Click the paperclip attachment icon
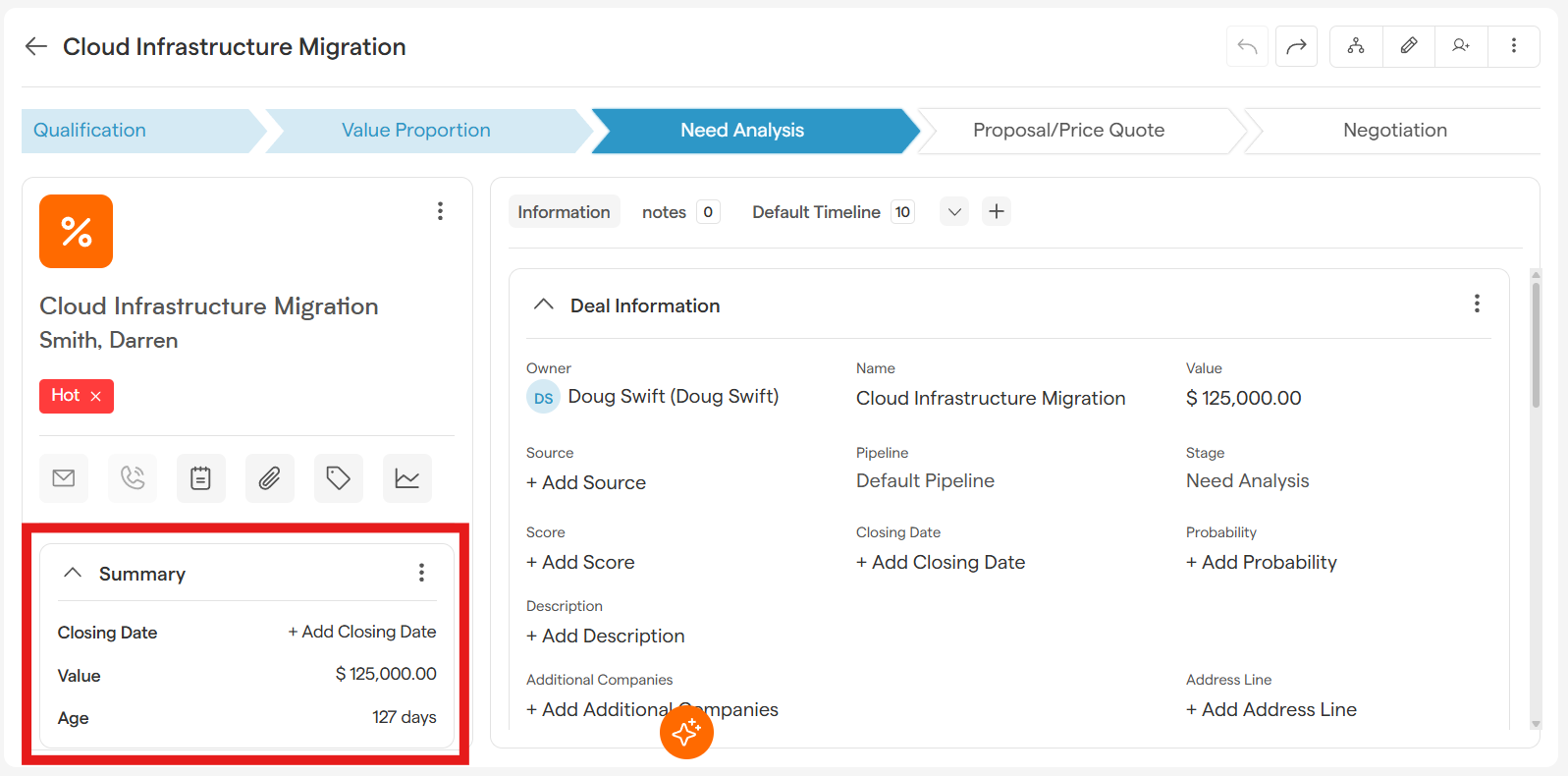This screenshot has height=776, width=1568. point(270,478)
